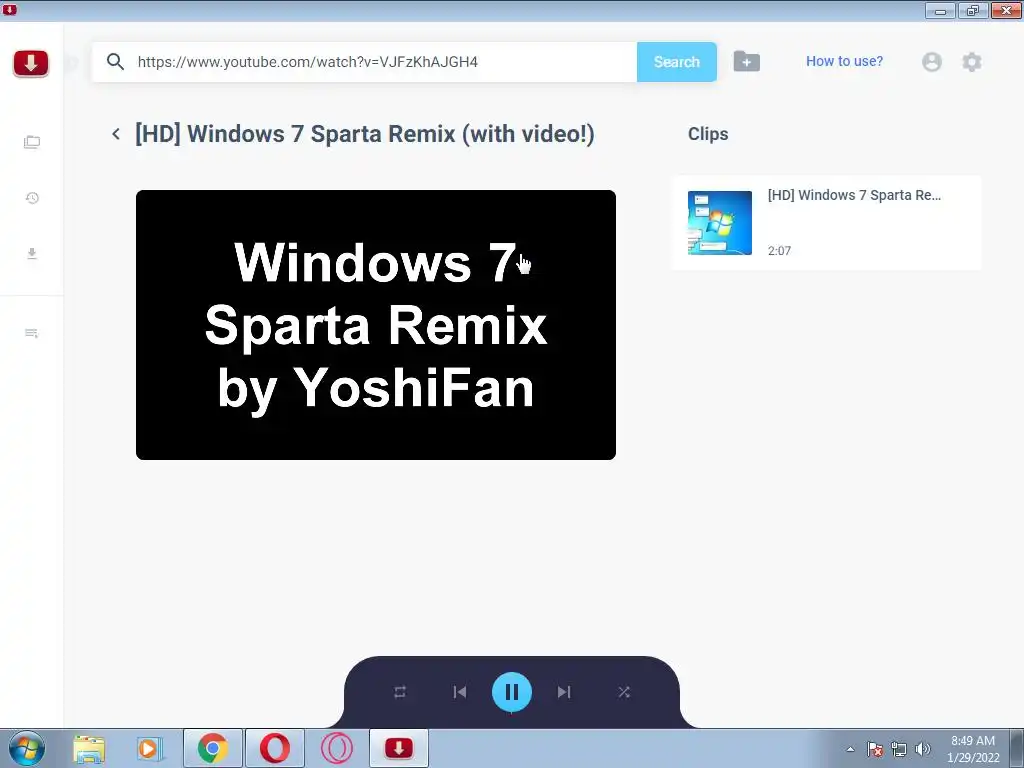
Task: Click the 2:07 clip duration
Action: 779,251
